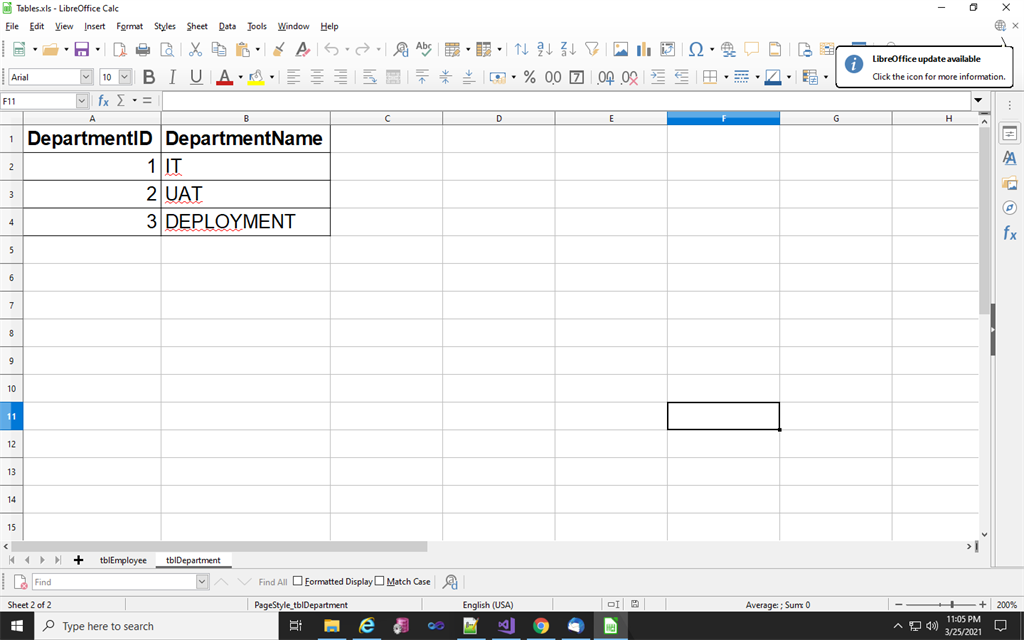Run the Spelling check
This screenshot has height=640, width=1024.
click(424, 47)
